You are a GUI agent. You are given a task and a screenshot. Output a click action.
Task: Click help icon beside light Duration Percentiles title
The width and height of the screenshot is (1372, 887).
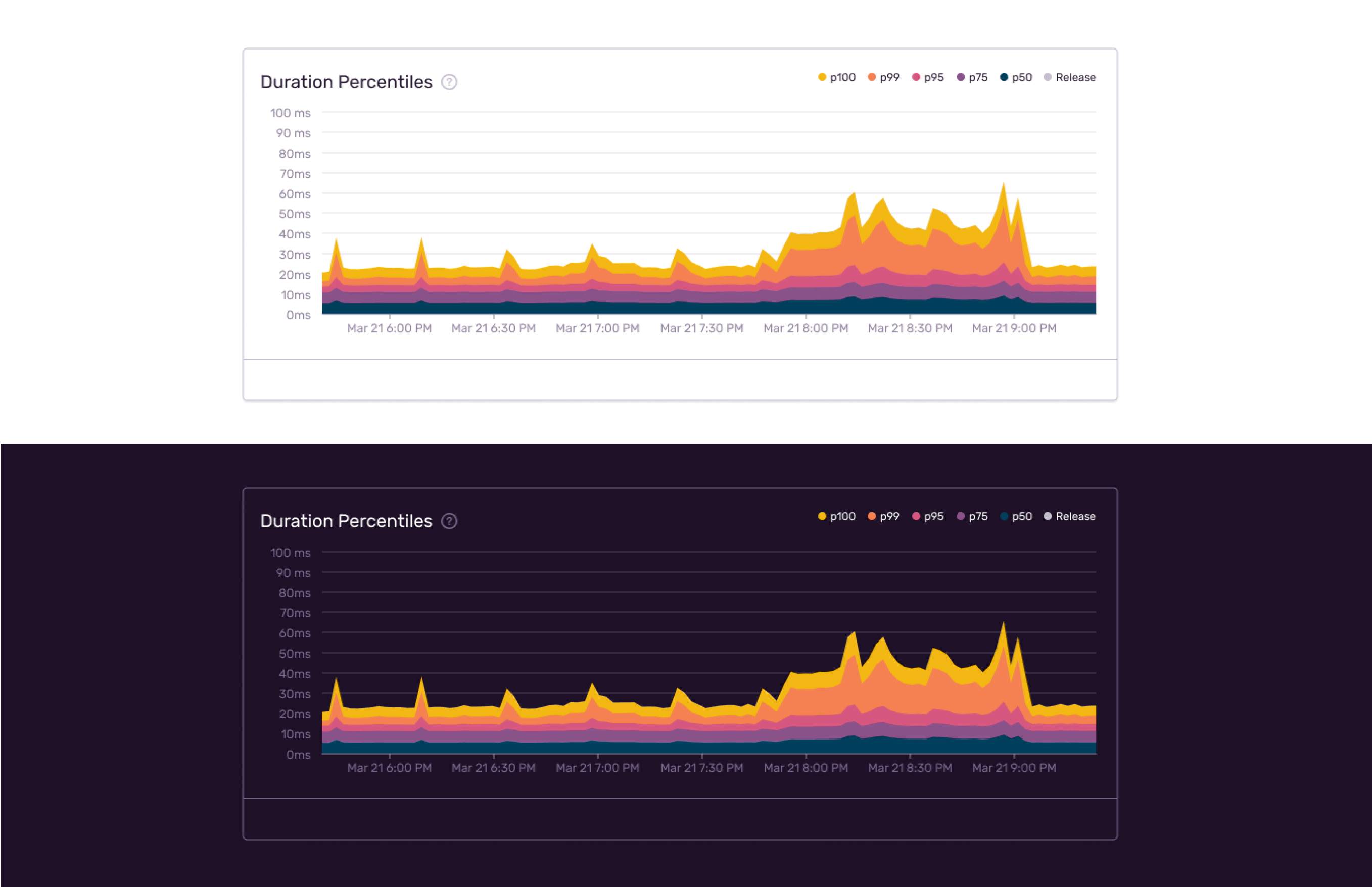[x=449, y=82]
